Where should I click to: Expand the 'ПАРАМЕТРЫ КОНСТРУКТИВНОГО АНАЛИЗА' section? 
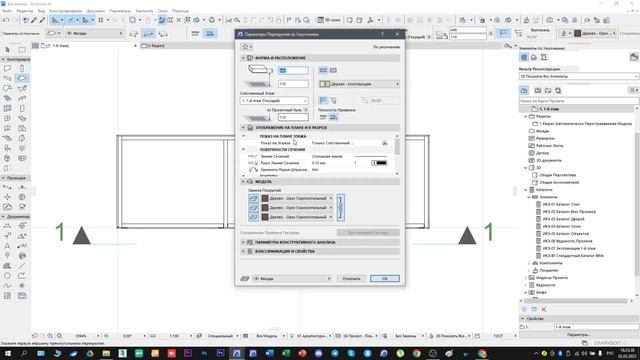[x=243, y=242]
